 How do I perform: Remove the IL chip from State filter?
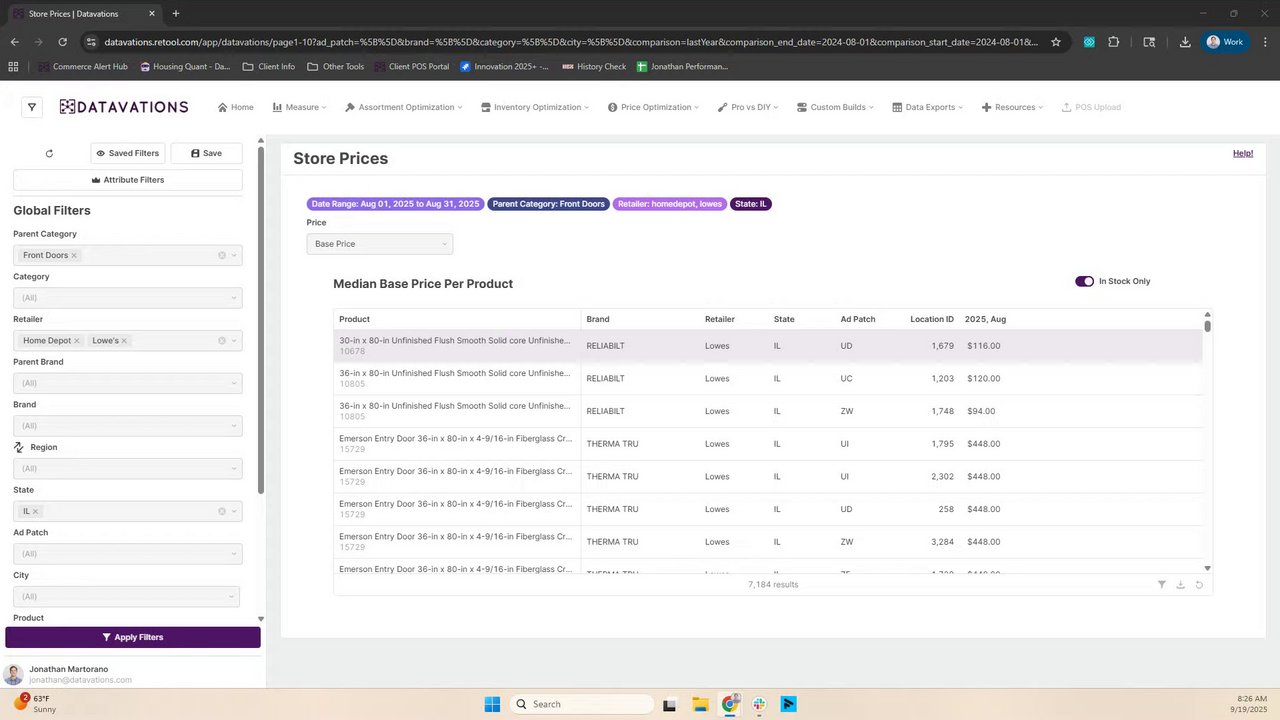(x=35, y=511)
